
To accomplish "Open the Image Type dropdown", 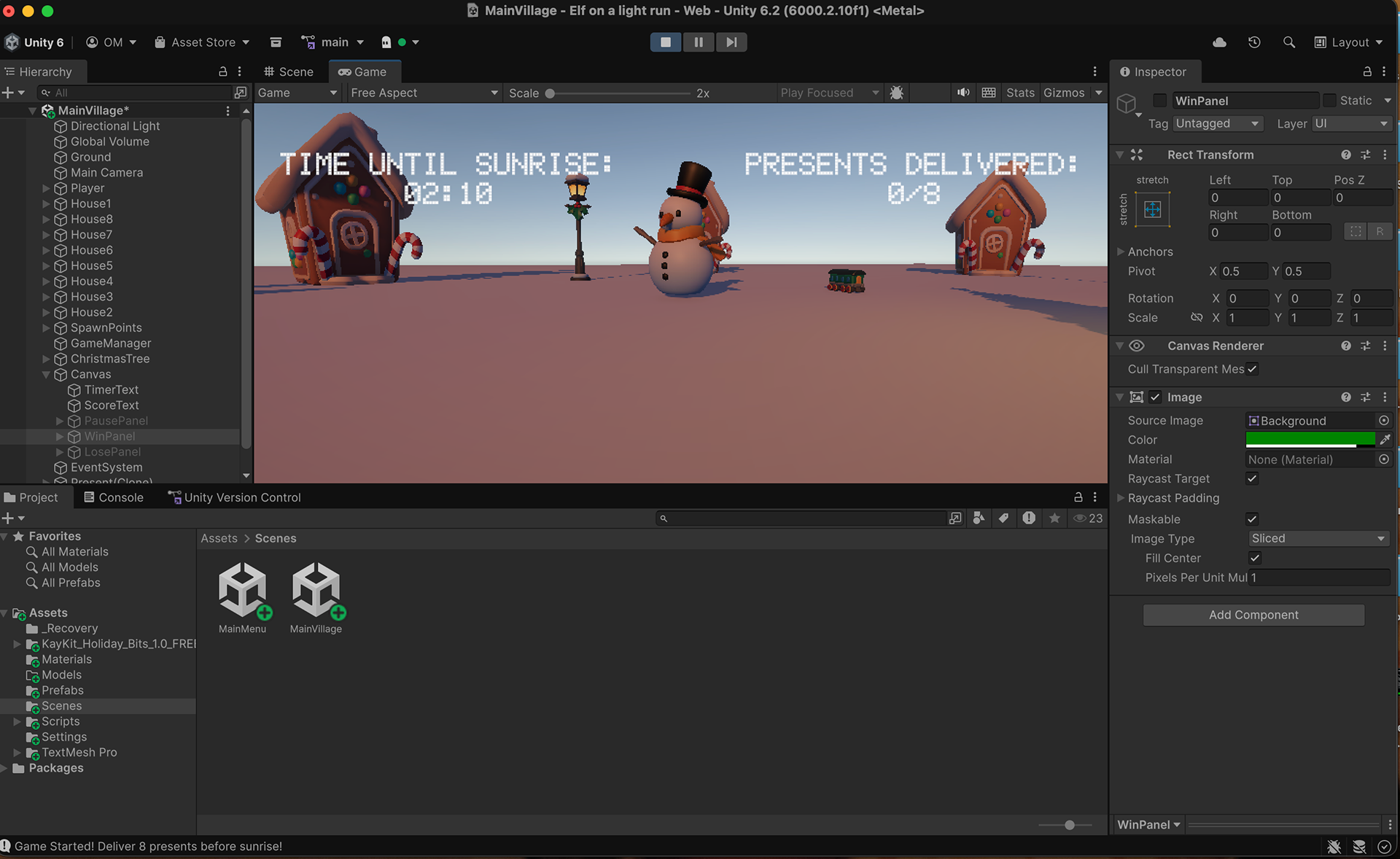I will (1318, 538).
